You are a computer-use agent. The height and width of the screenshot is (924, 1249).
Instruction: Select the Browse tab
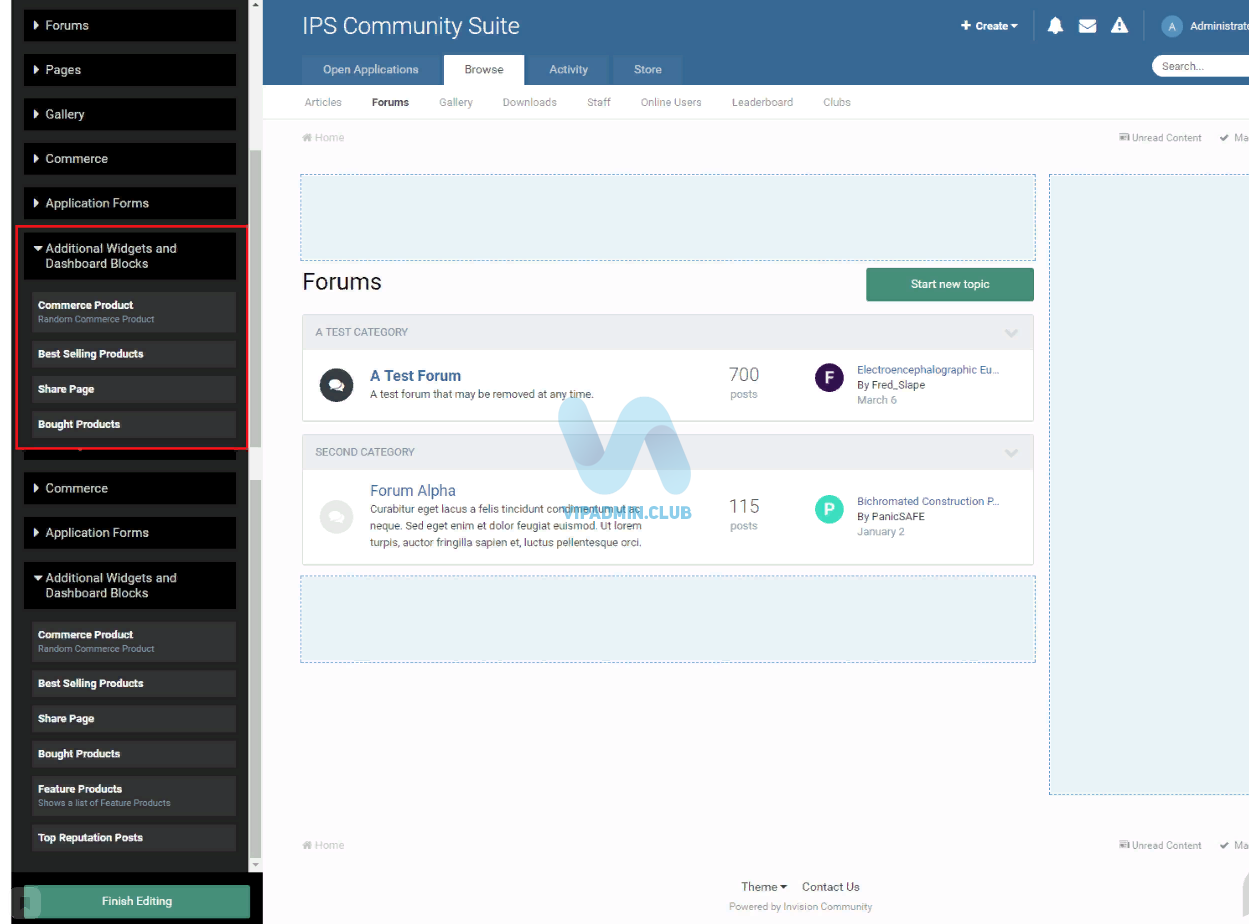tap(484, 70)
